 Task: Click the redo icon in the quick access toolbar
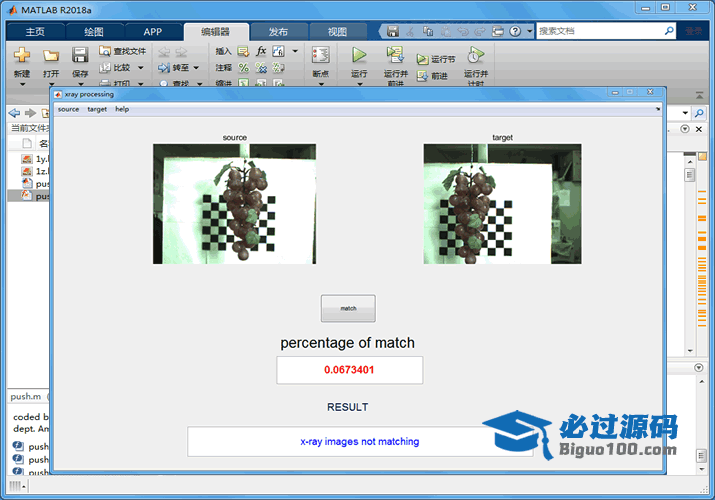tap(480, 31)
